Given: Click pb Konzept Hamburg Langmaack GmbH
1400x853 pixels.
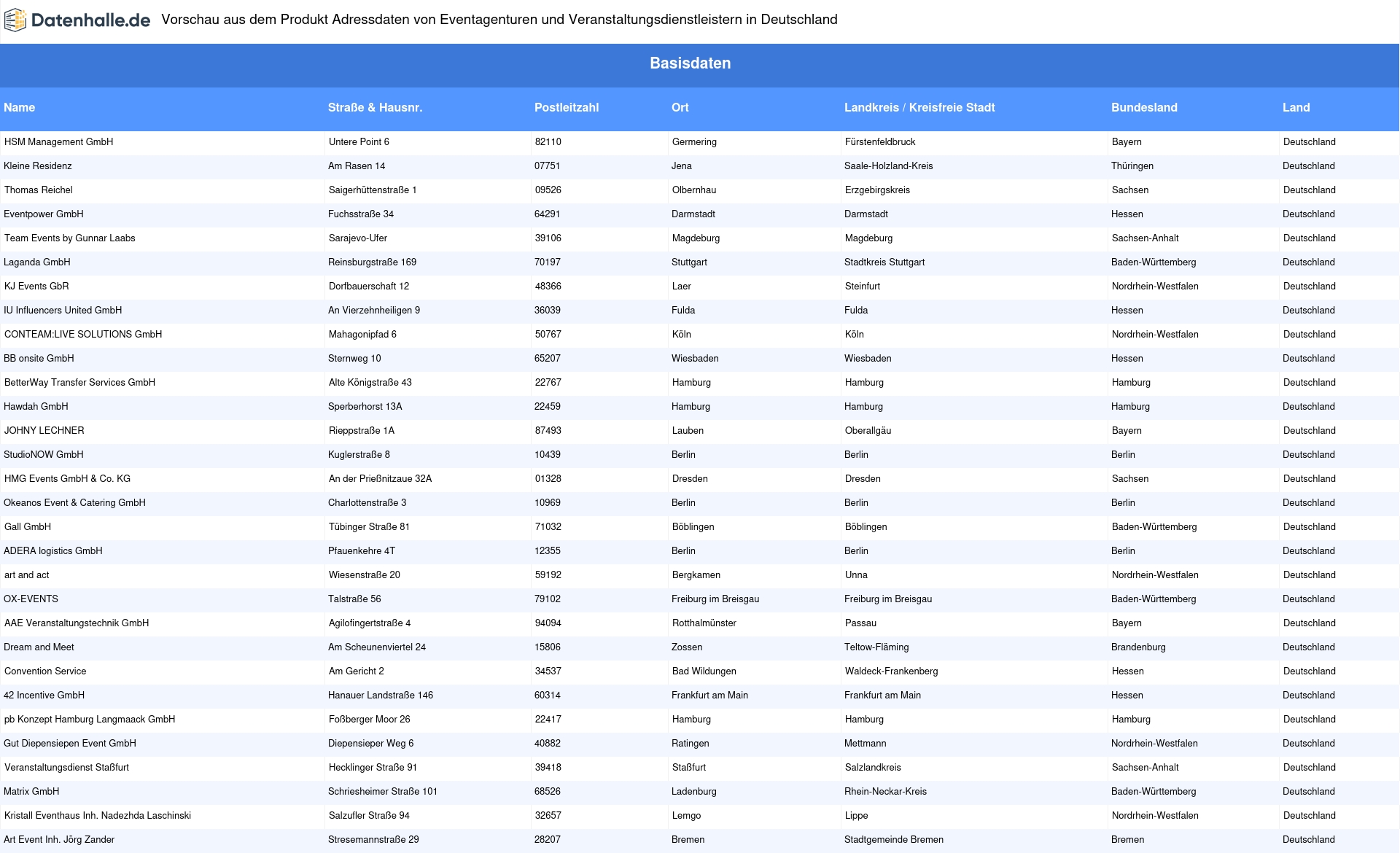Looking at the screenshot, I should (90, 720).
